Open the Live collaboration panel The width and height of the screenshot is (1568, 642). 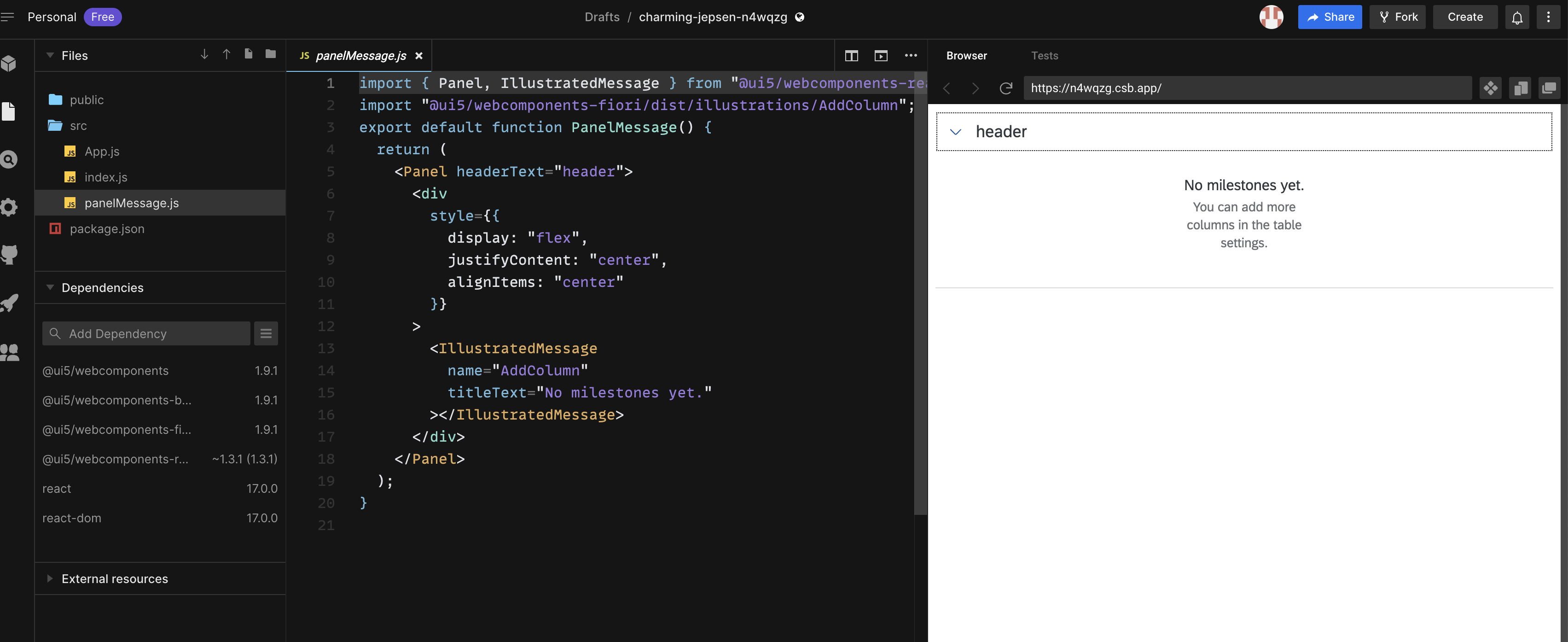(x=9, y=352)
